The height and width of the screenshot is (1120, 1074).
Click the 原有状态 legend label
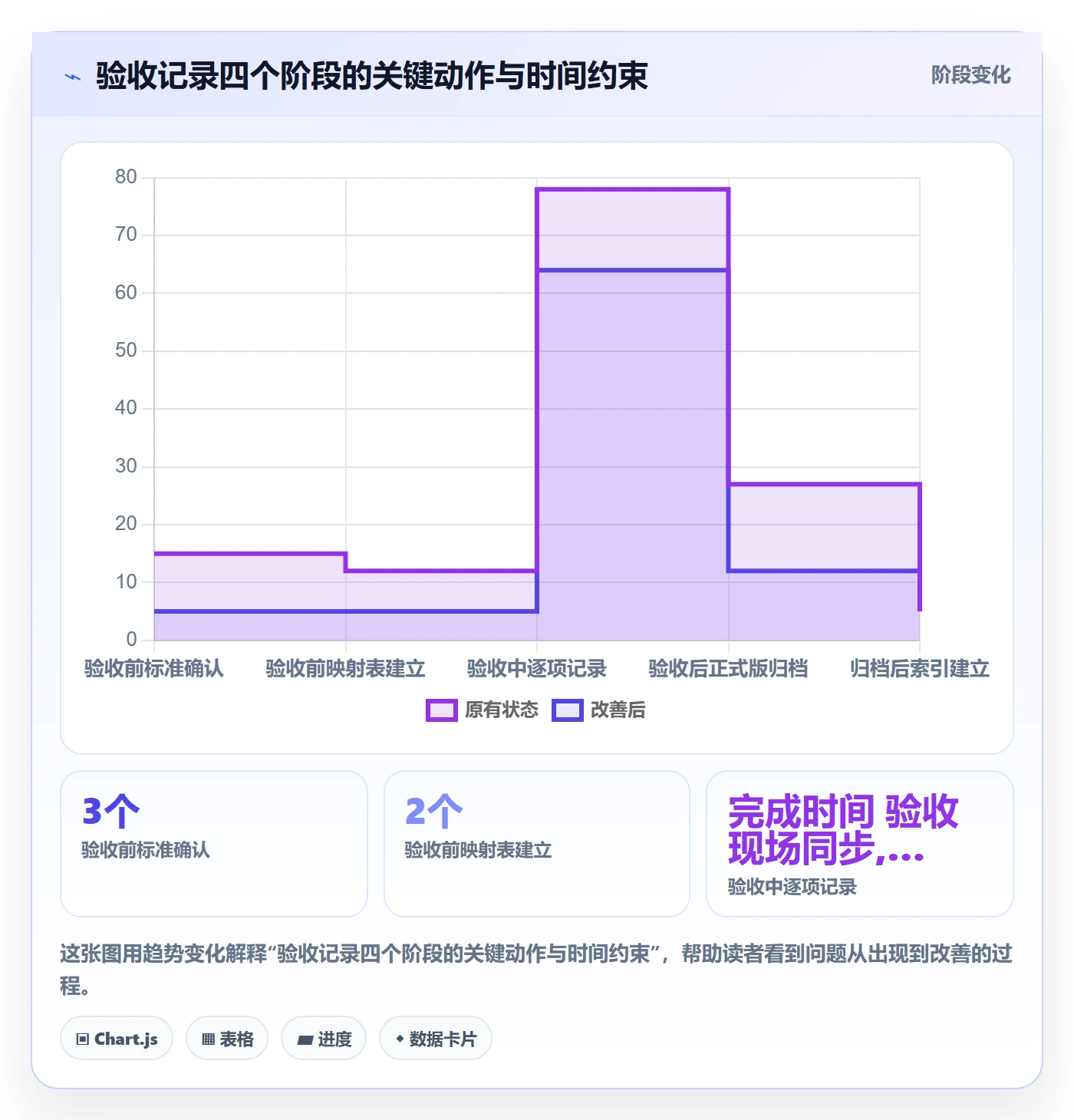coord(502,710)
